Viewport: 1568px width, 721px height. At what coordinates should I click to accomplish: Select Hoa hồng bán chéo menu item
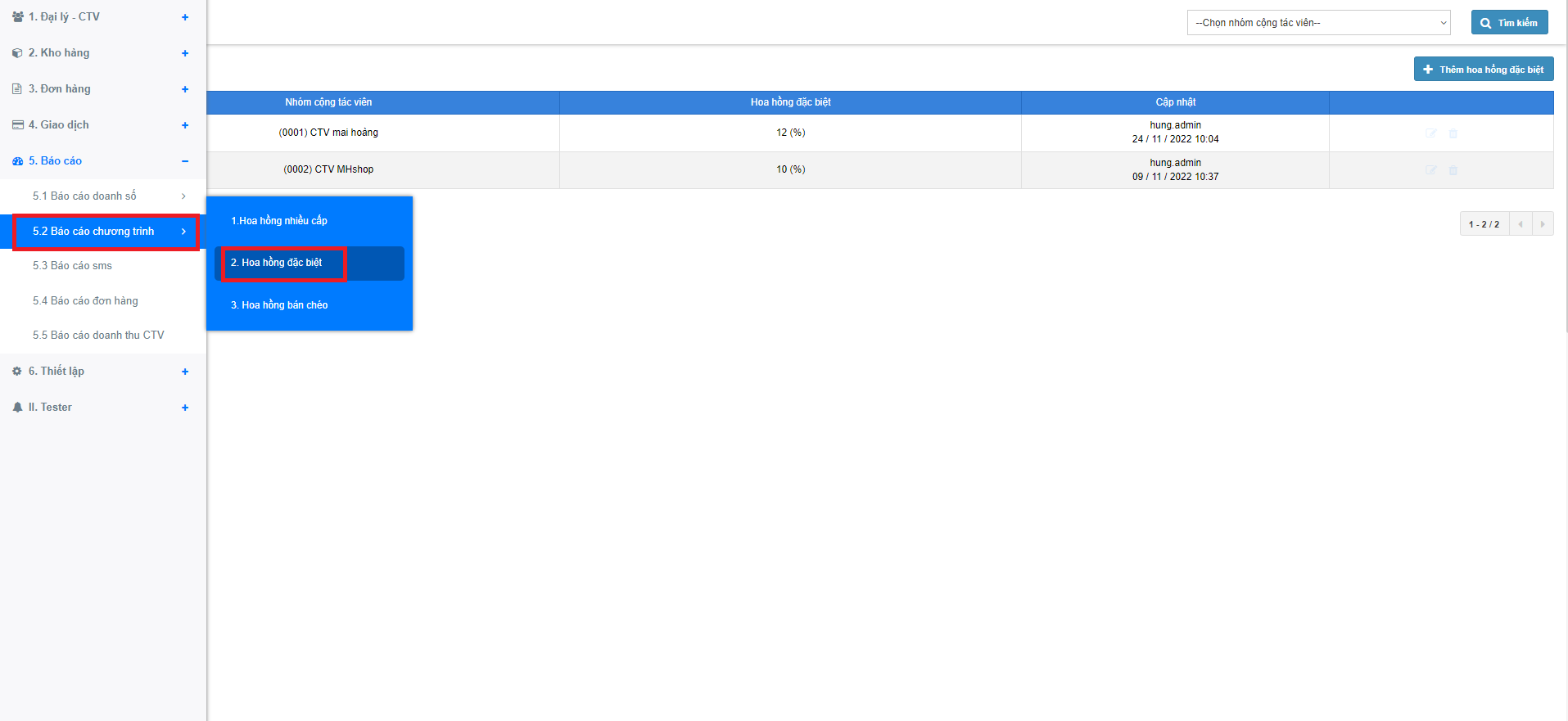point(279,305)
